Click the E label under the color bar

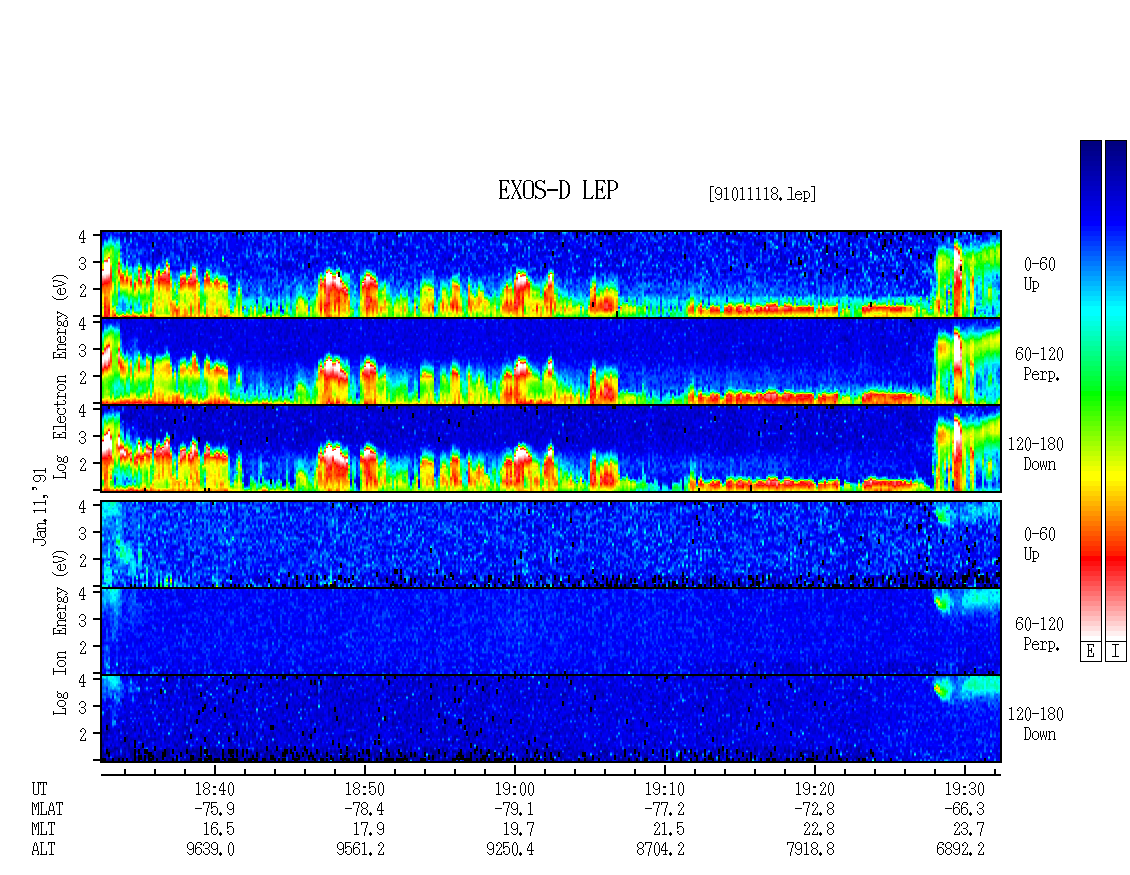click(x=1090, y=651)
